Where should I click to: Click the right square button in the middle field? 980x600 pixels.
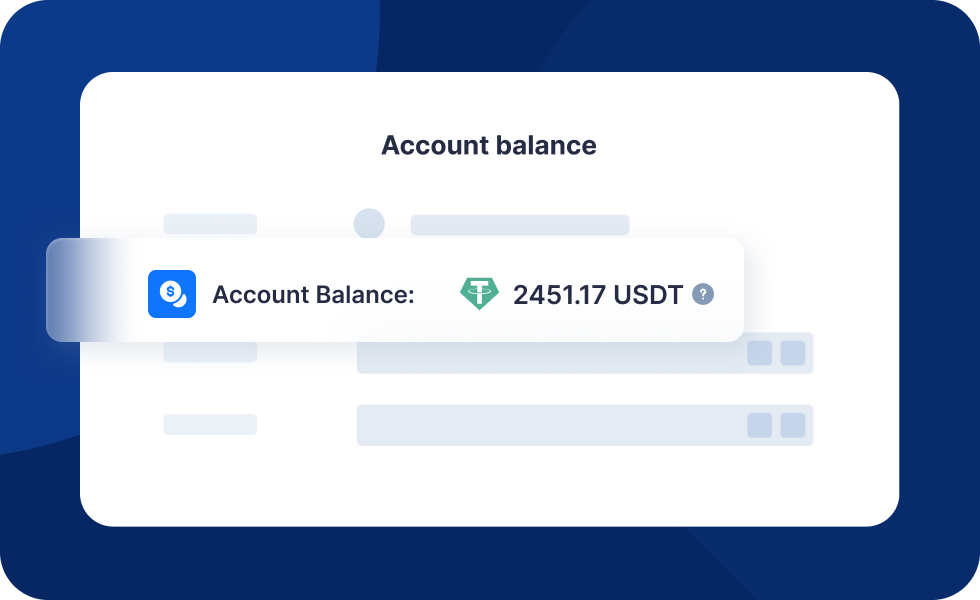point(793,353)
